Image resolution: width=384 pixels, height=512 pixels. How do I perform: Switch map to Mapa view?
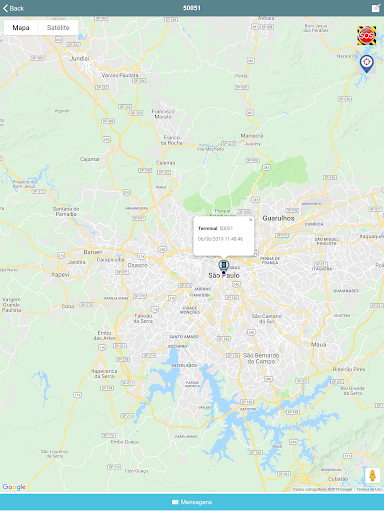pyautogui.click(x=21, y=28)
